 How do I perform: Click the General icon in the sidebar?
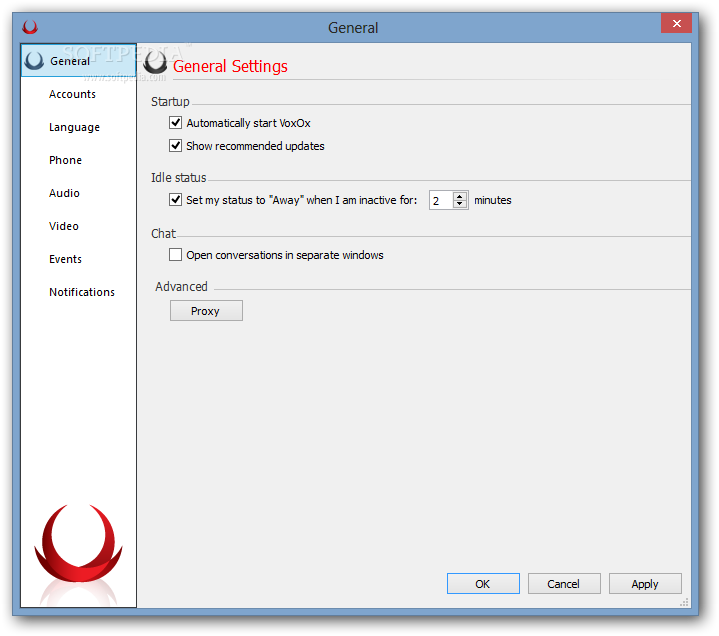[x=34, y=61]
